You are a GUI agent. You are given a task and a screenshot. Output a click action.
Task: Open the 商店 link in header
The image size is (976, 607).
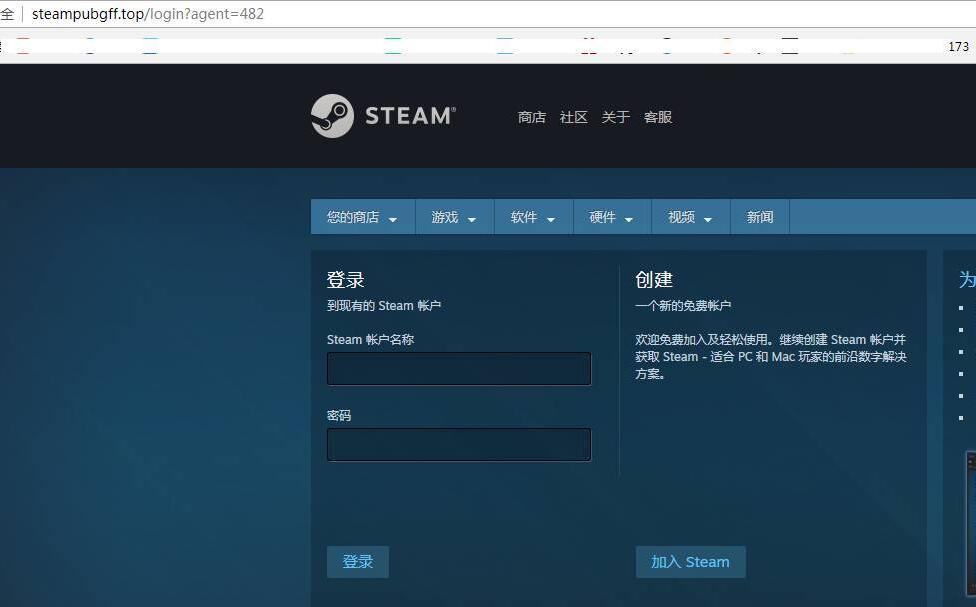coord(532,117)
